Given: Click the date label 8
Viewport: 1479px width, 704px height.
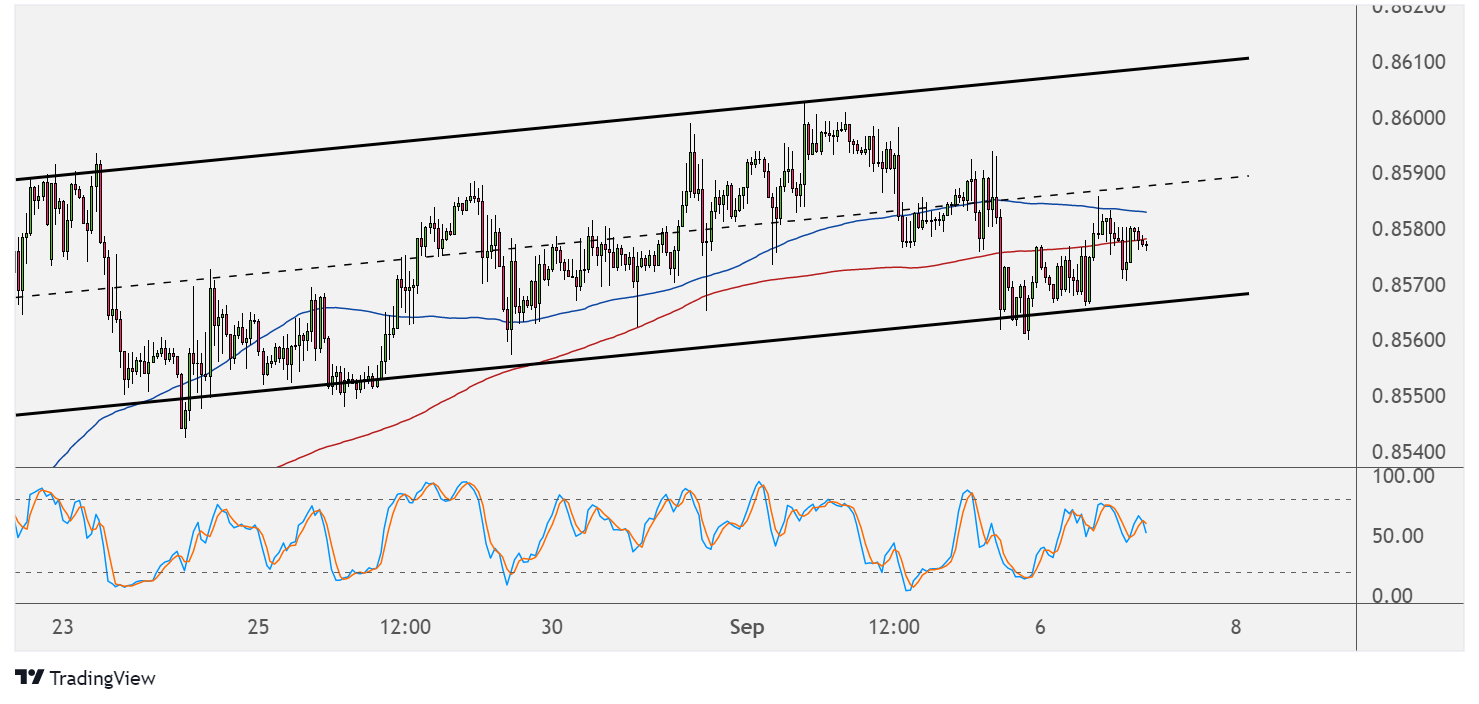Looking at the screenshot, I should [x=1236, y=627].
